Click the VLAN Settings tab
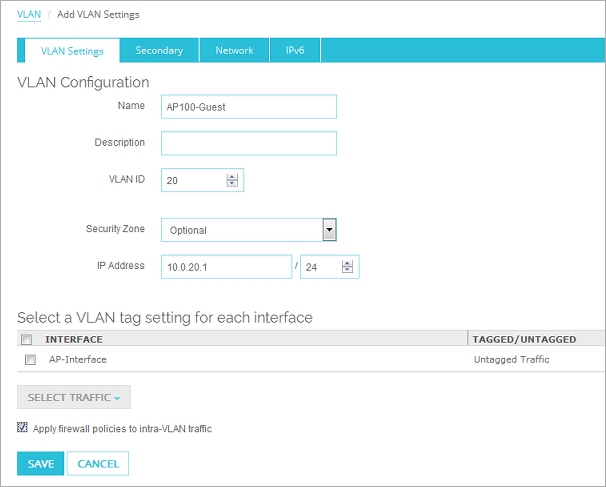The width and height of the screenshot is (606, 487). tap(72, 51)
